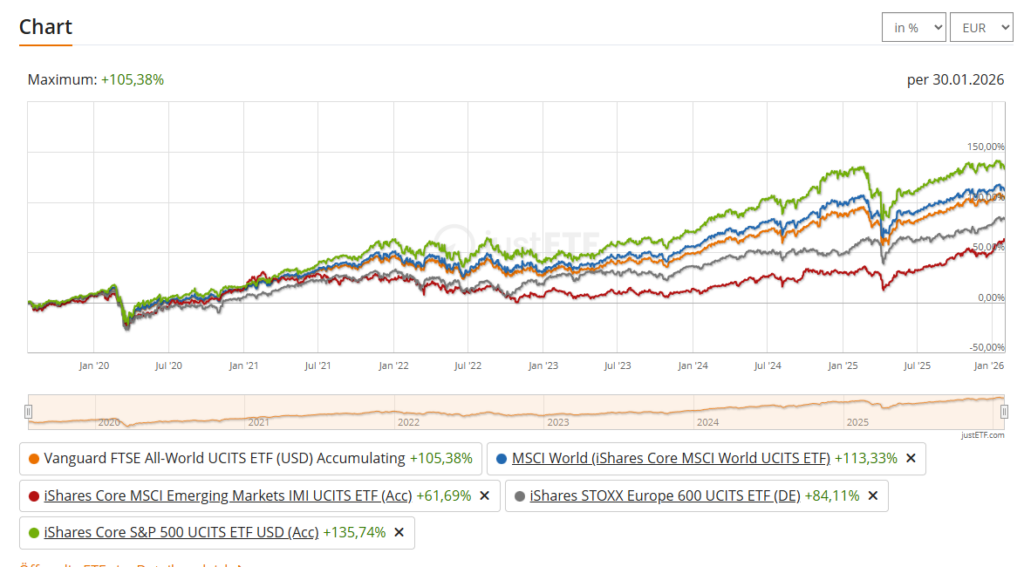Click the blue MSCI World legend dot
Screen dimensions: 1024x567
pyautogui.click(x=501, y=458)
